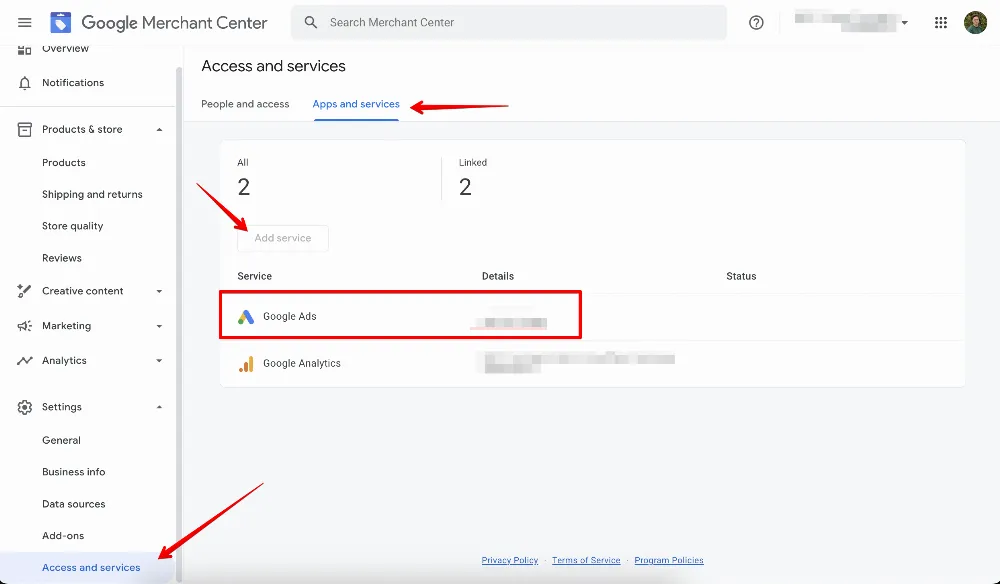Filter by Linked services count
This screenshot has width=1000, height=584.
(473, 179)
